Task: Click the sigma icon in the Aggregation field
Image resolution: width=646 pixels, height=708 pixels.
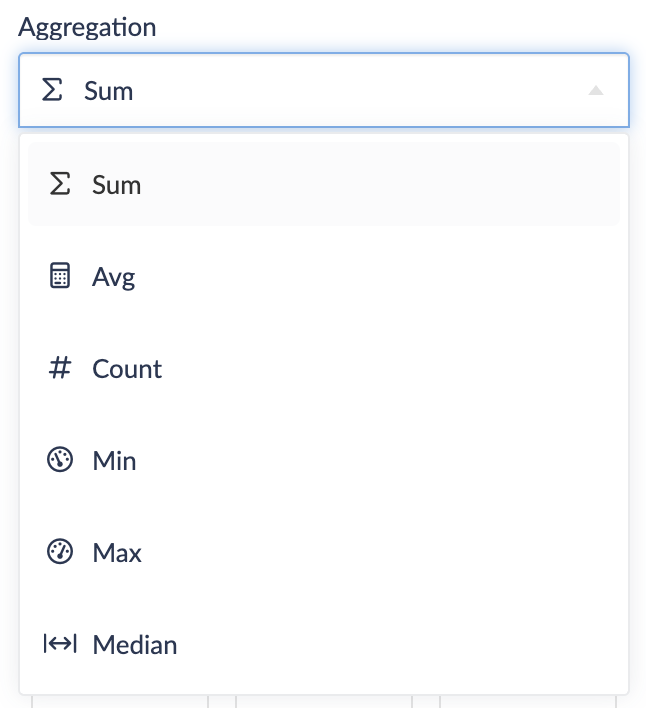Action: coord(51,91)
